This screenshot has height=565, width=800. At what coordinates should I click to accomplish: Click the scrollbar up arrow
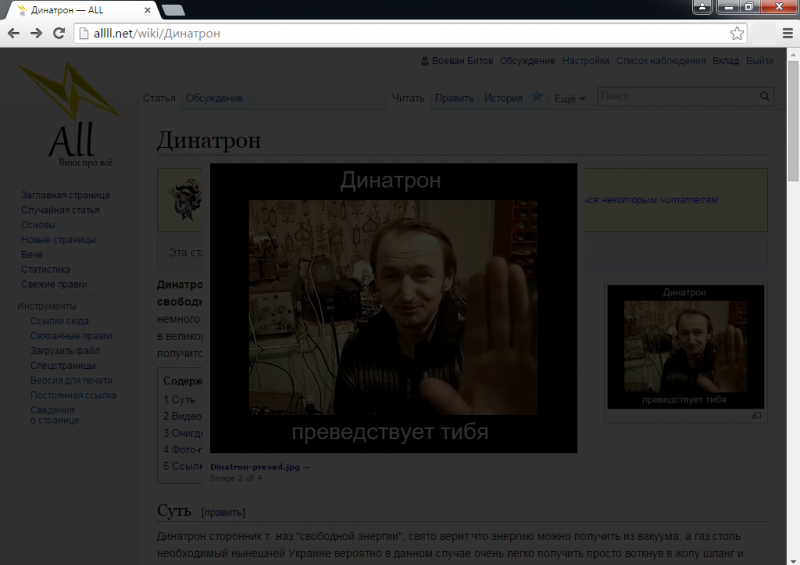pyautogui.click(x=793, y=54)
